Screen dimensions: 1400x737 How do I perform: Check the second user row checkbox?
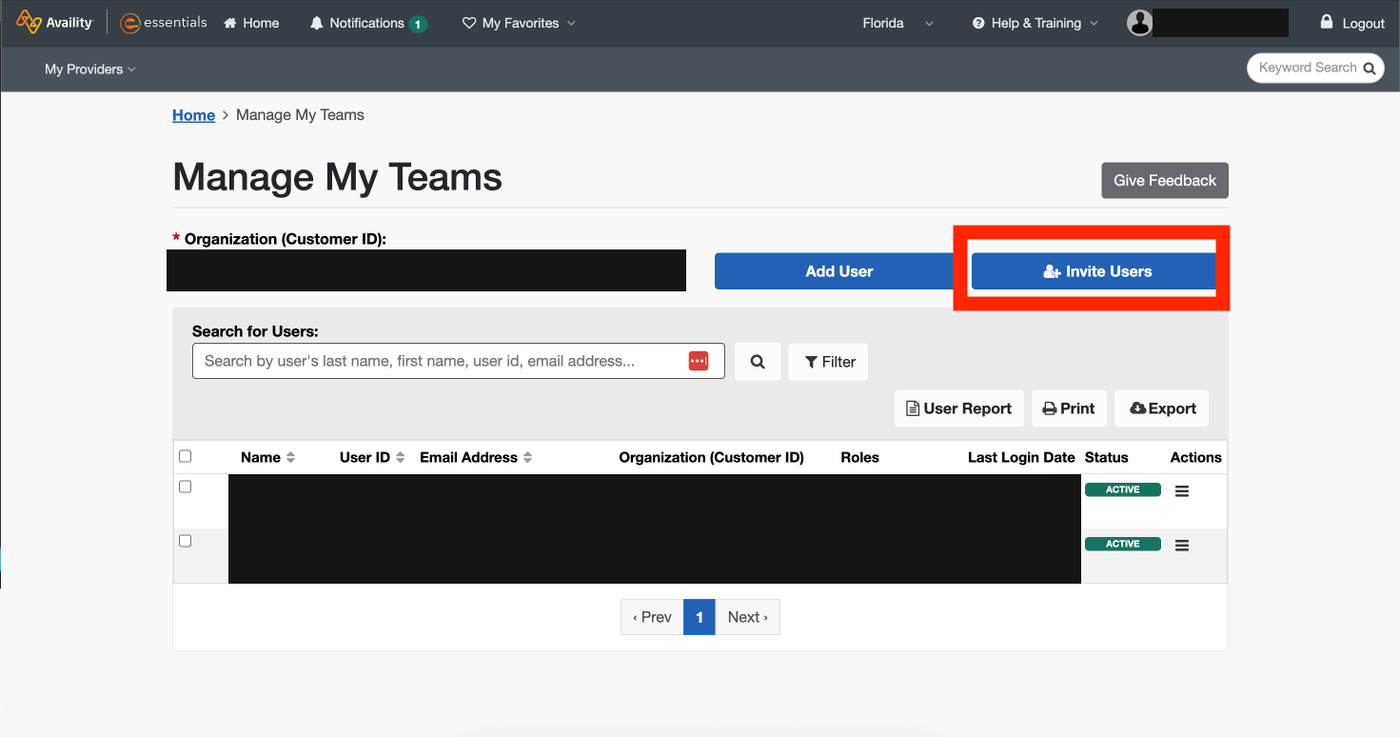click(185, 540)
